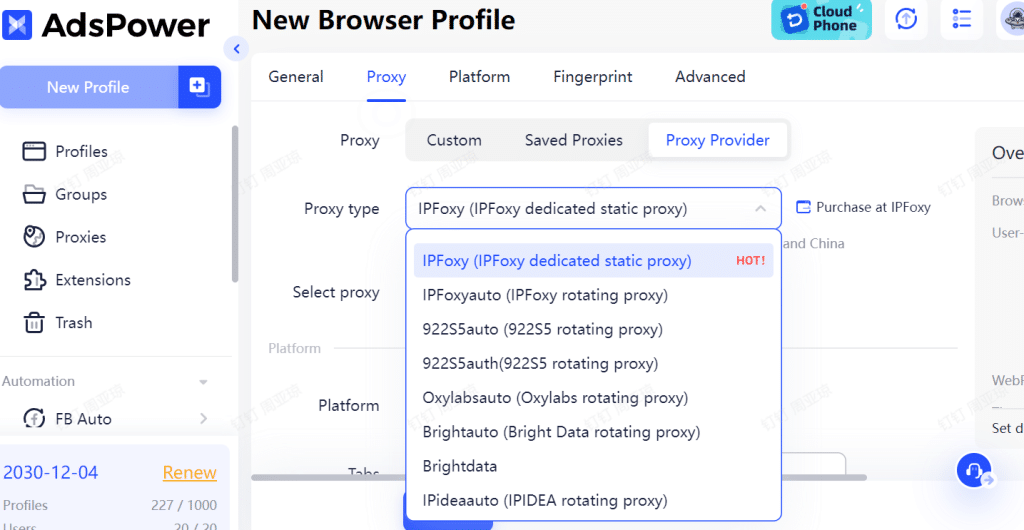Open the user avatar menu
The width and height of the screenshot is (1024, 530).
point(1012,19)
